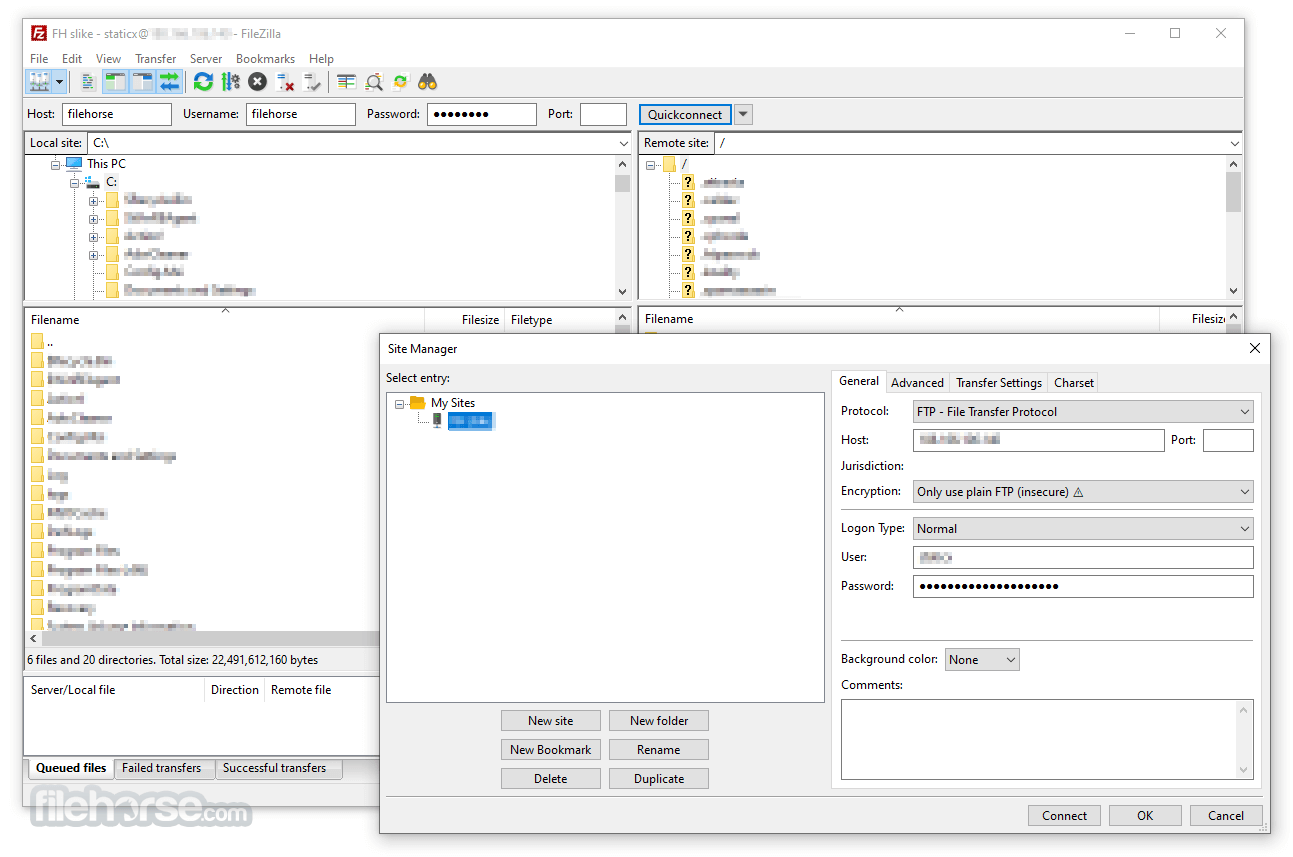The width and height of the screenshot is (1293, 857).
Task: Switch to the Advanced tab
Action: 917,382
